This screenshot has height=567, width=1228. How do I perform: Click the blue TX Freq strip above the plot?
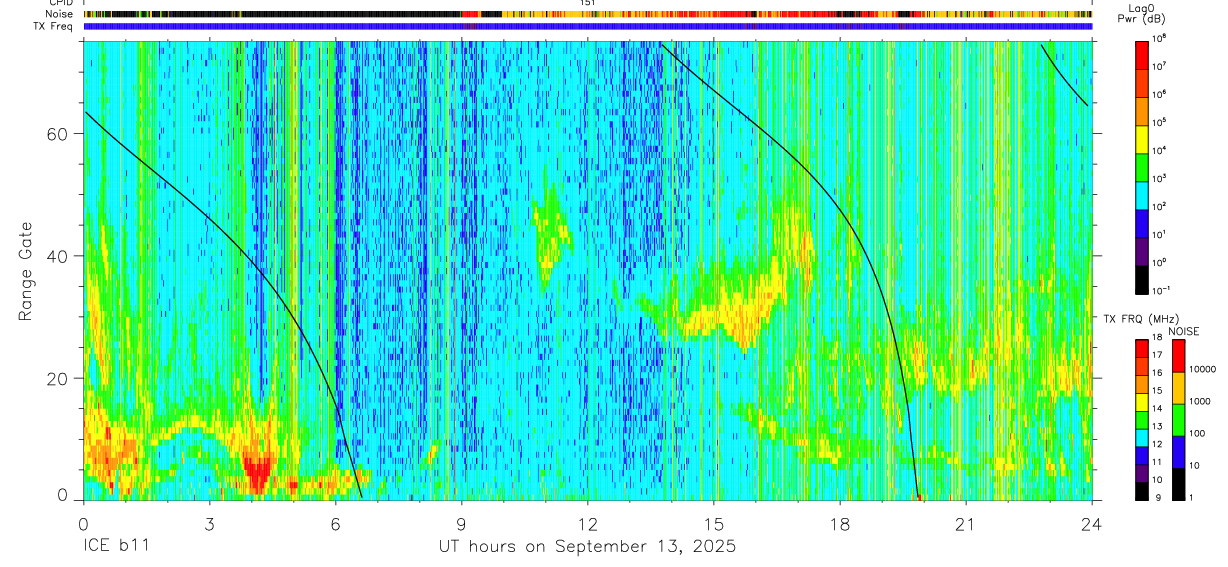click(588, 27)
